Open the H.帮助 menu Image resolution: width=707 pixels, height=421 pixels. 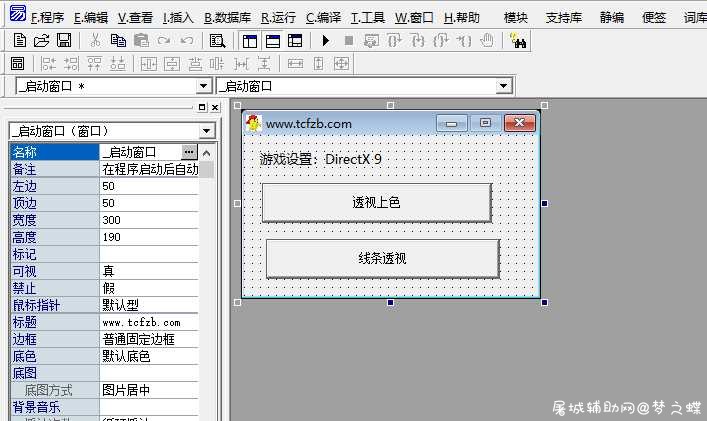click(462, 18)
